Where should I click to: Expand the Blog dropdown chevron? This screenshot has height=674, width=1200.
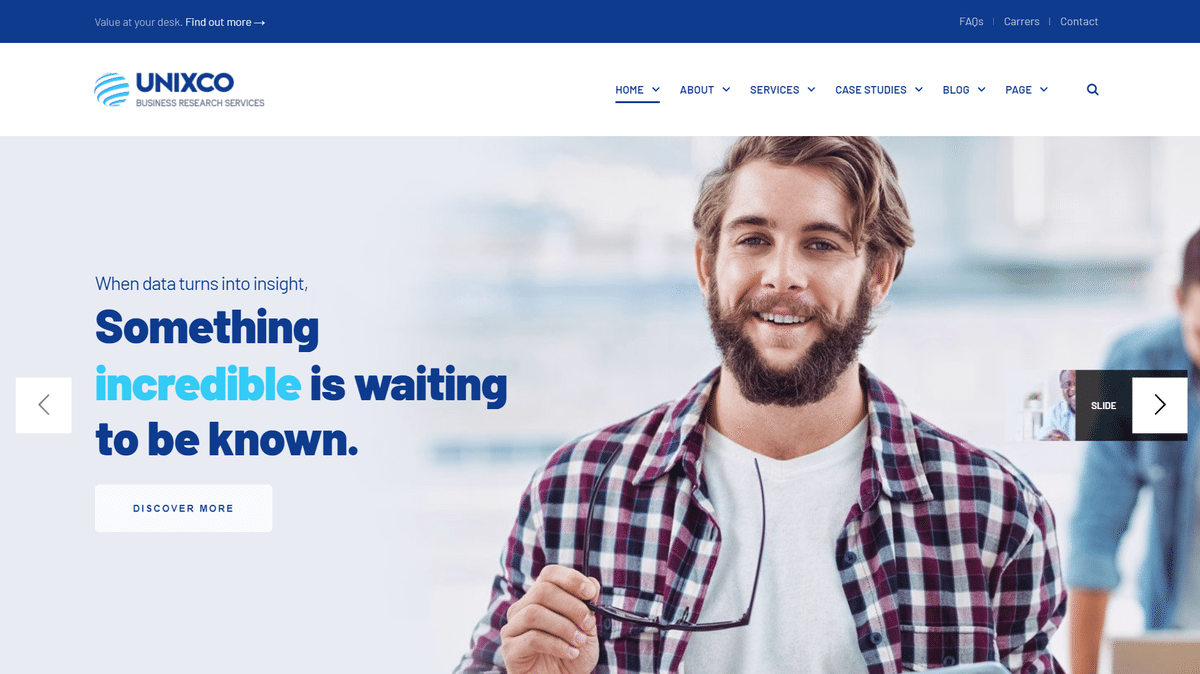[x=981, y=89]
